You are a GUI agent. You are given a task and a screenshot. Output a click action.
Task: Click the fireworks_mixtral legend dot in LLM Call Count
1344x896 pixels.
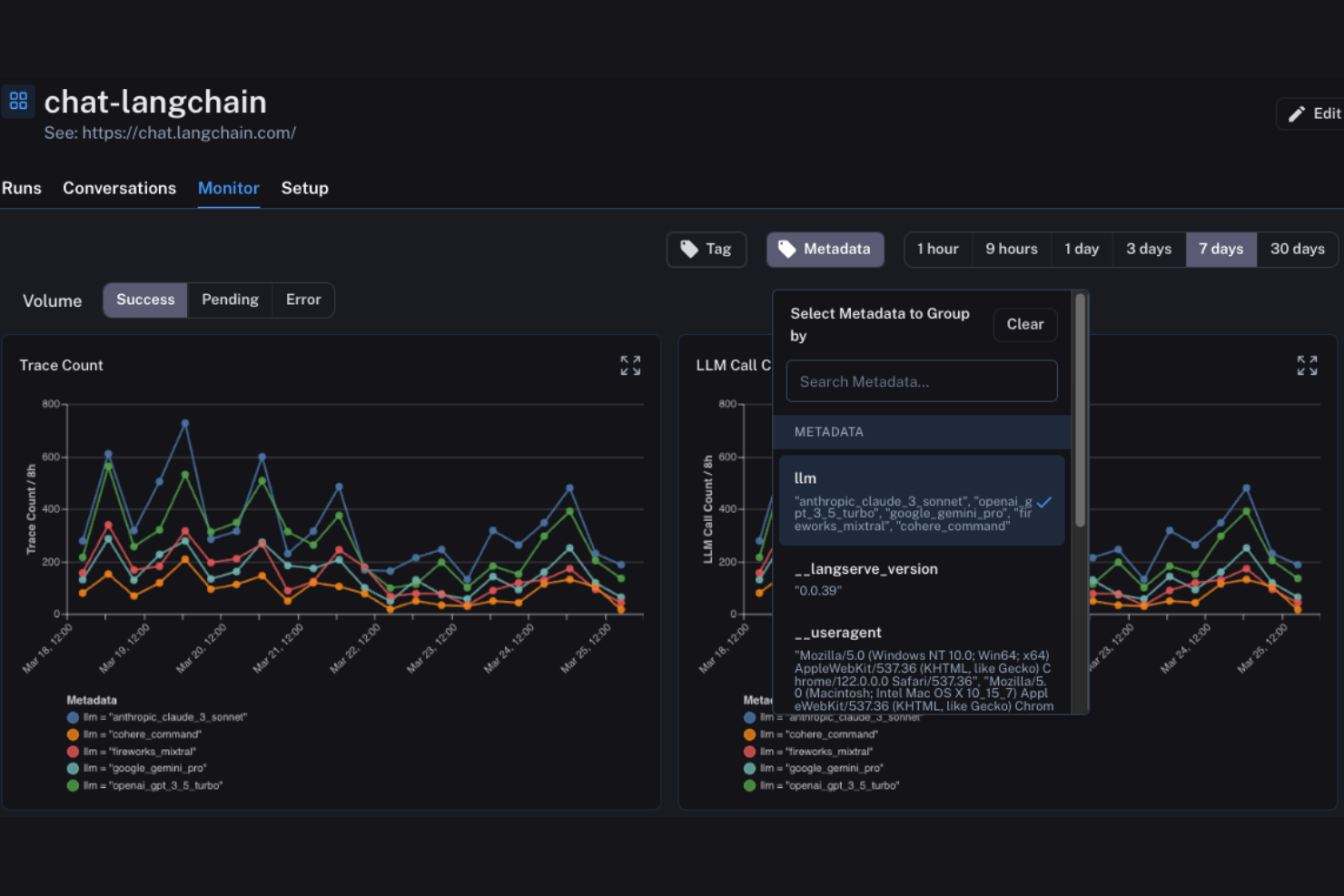pos(749,752)
